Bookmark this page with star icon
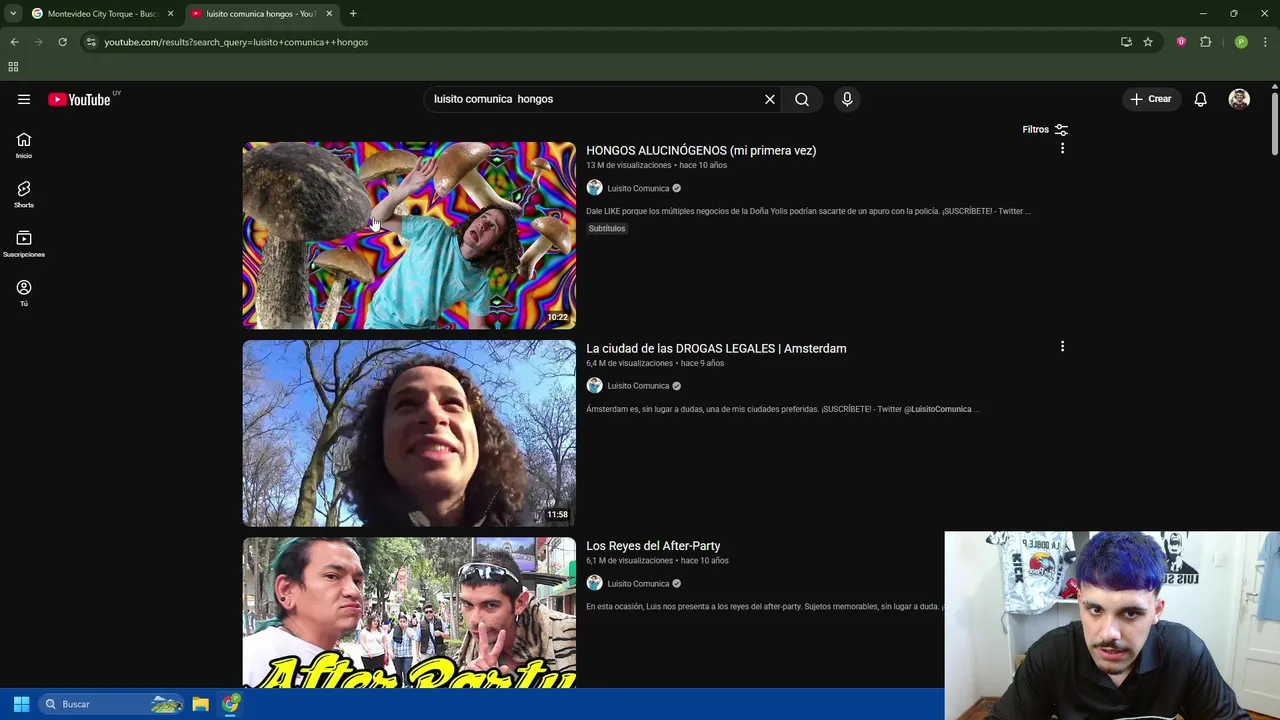This screenshot has width=1280, height=720. tap(1148, 42)
